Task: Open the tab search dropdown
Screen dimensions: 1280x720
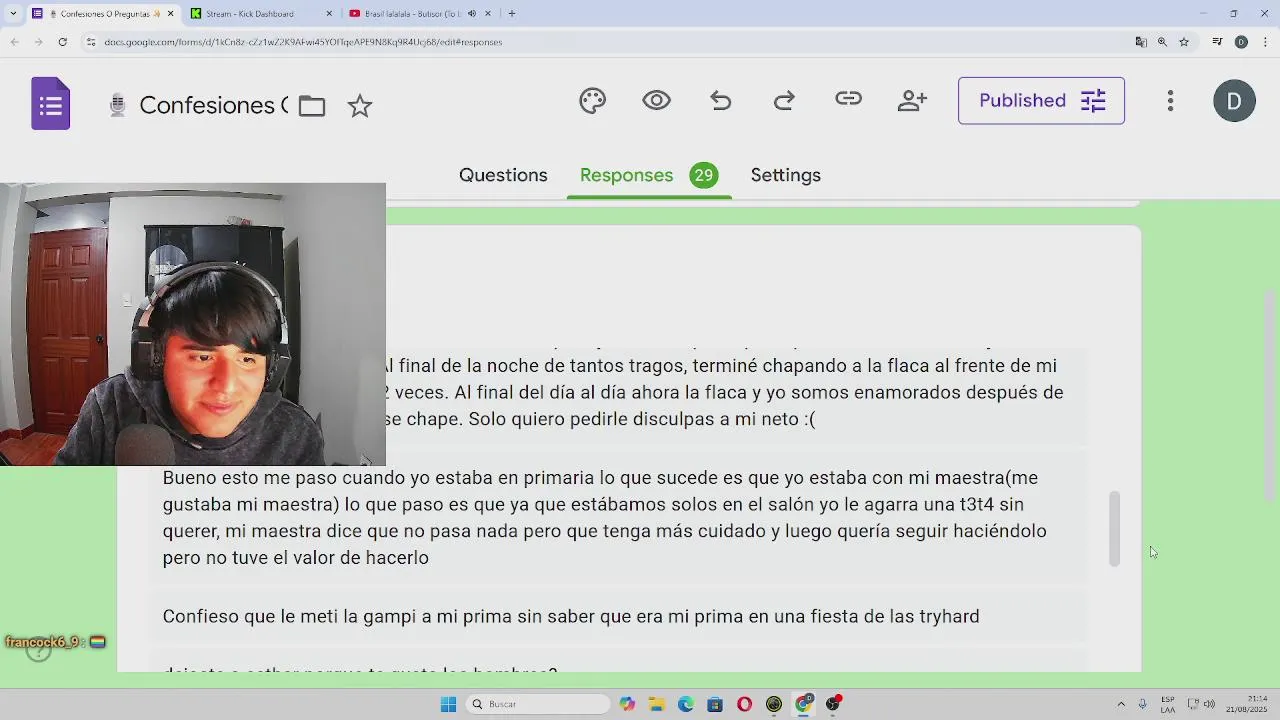Action: point(13,14)
